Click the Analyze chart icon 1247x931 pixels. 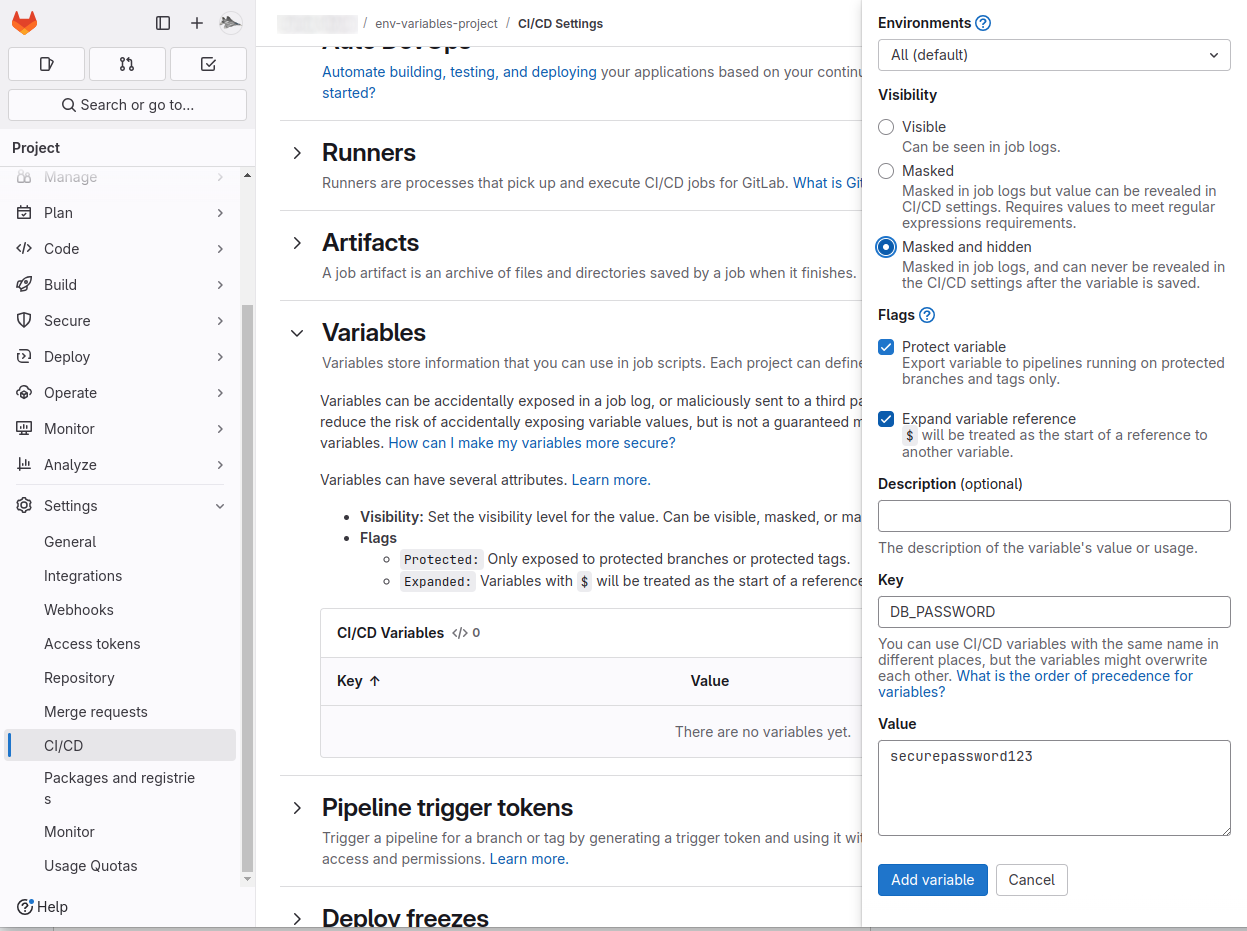[24, 465]
